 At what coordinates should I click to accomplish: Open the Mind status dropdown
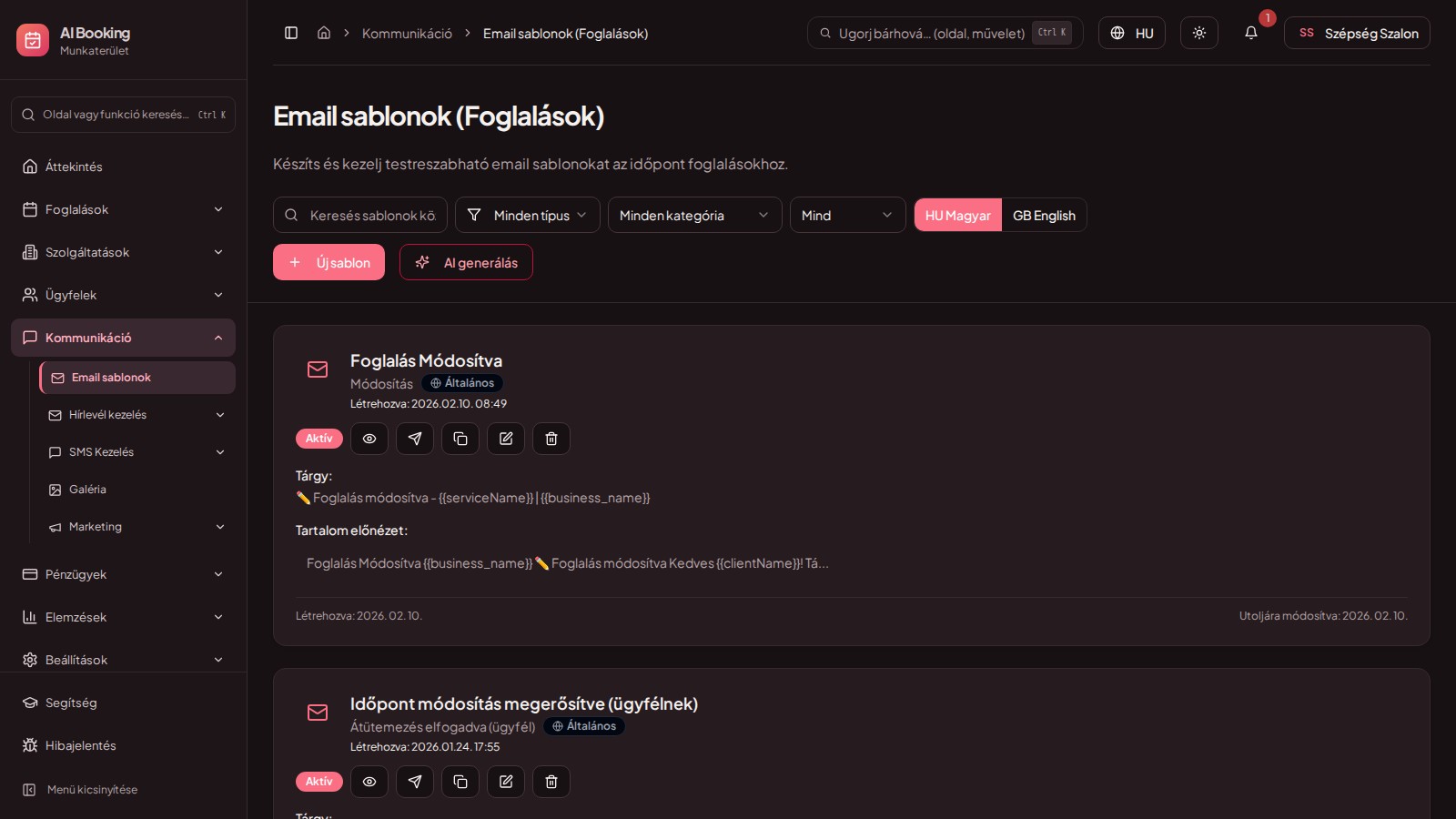click(848, 215)
